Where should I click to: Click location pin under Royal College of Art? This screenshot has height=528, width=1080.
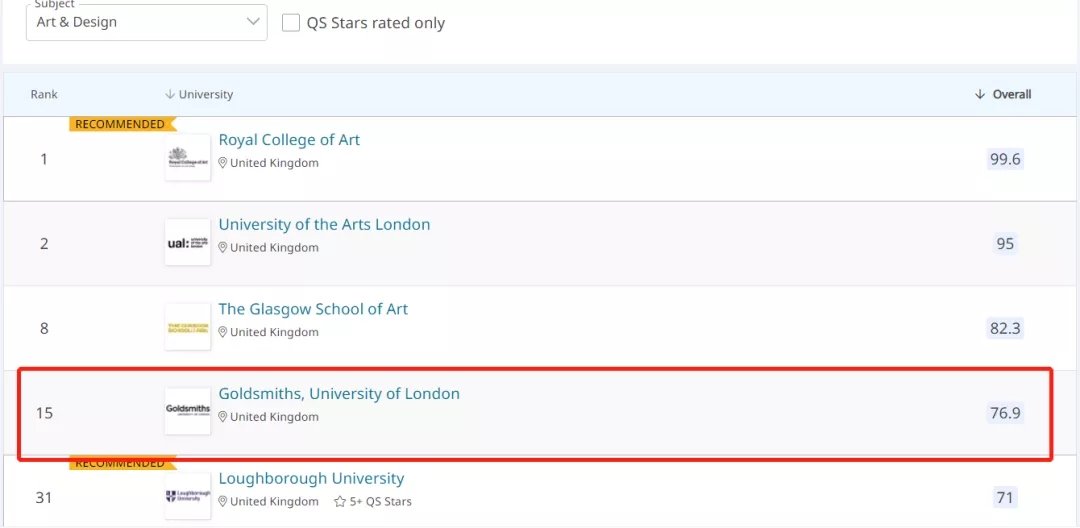[x=222, y=163]
